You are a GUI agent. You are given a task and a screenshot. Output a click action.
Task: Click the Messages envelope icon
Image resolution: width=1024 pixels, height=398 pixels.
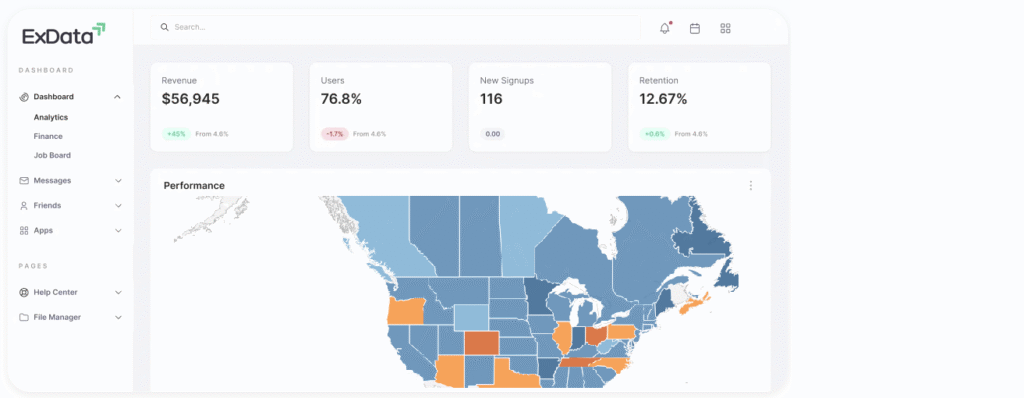point(24,180)
